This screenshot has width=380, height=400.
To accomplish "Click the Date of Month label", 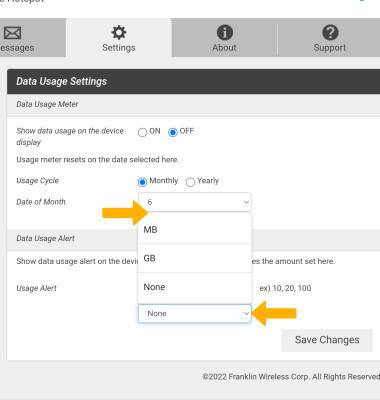I will (x=41, y=202).
